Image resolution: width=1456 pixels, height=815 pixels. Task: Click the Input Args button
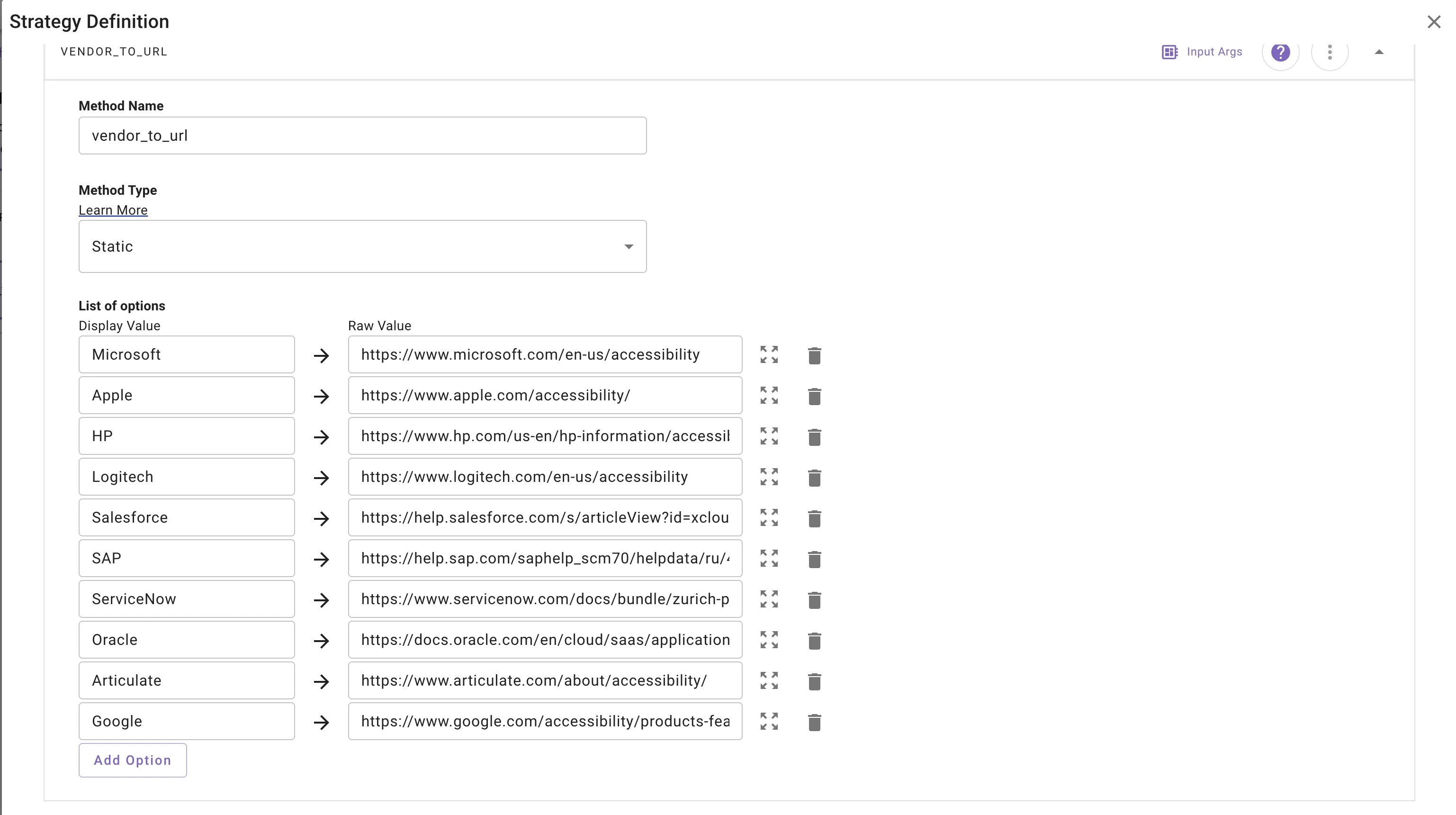pyautogui.click(x=1202, y=52)
